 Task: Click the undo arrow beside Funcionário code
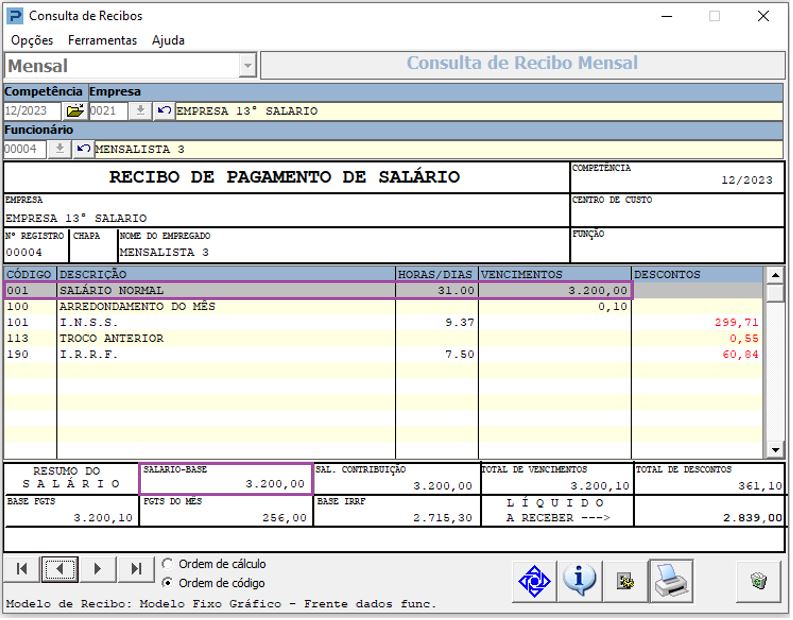click(83, 149)
